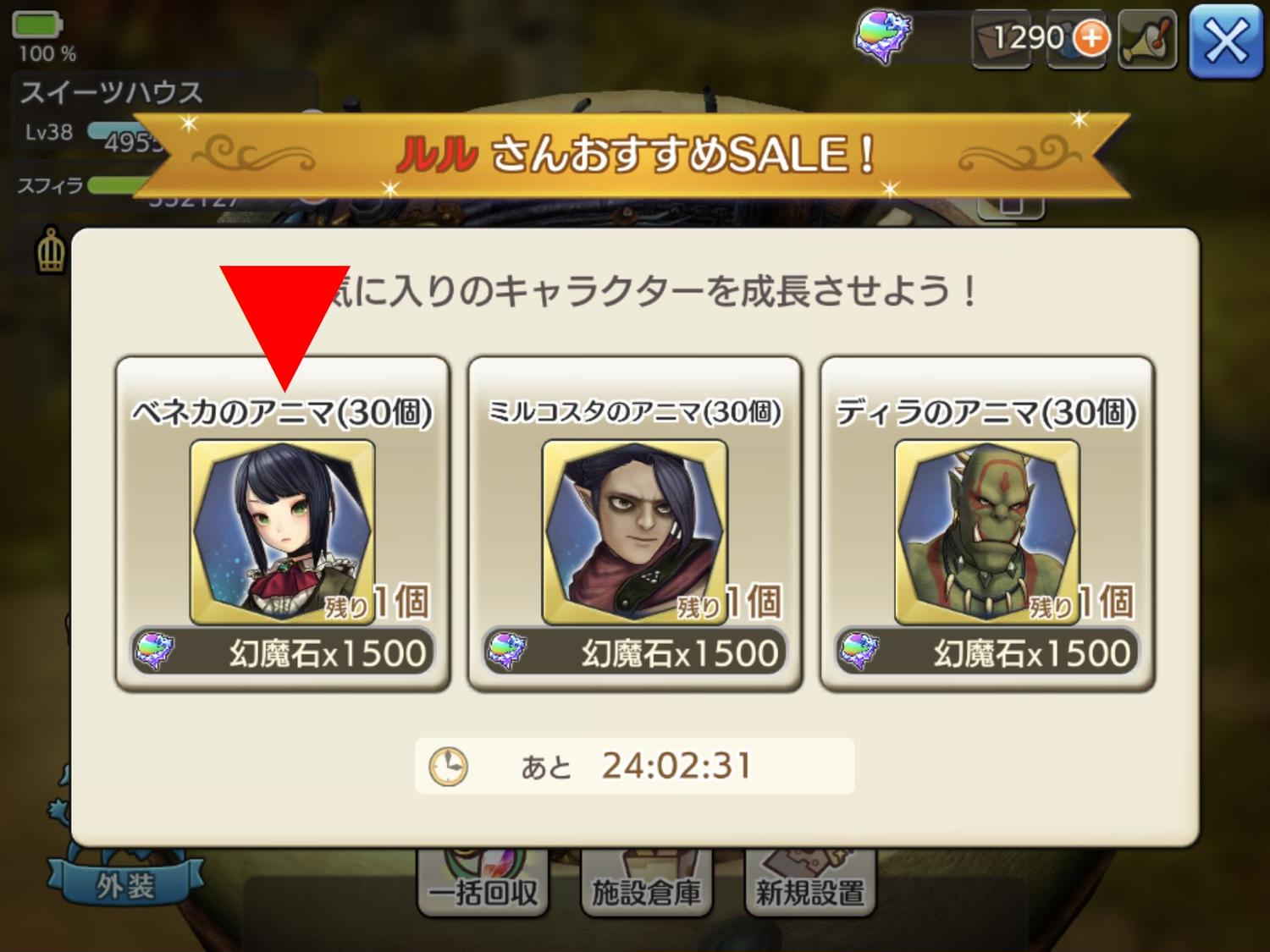Tap the 外装 exterior ribbon button
The width and height of the screenshot is (1270, 952).
pyautogui.click(x=125, y=886)
